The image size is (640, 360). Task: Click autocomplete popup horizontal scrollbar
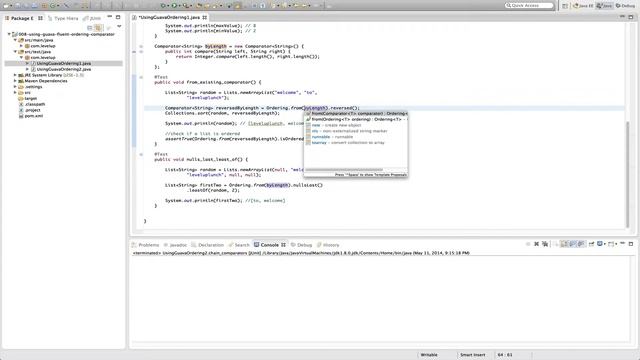click(x=344, y=169)
